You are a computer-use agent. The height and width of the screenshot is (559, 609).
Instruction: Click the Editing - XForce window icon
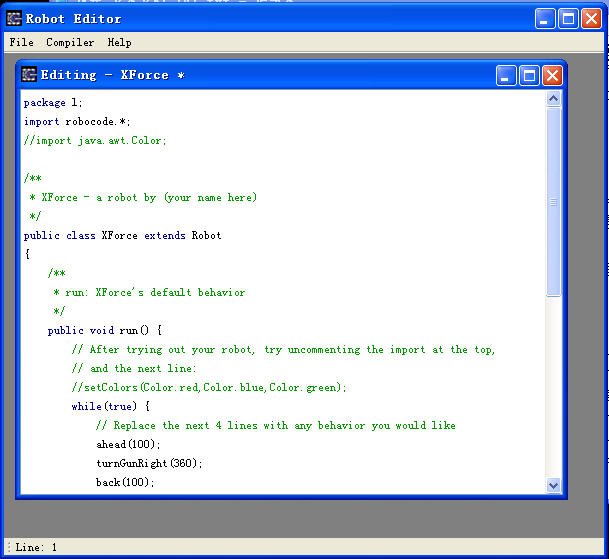point(29,75)
